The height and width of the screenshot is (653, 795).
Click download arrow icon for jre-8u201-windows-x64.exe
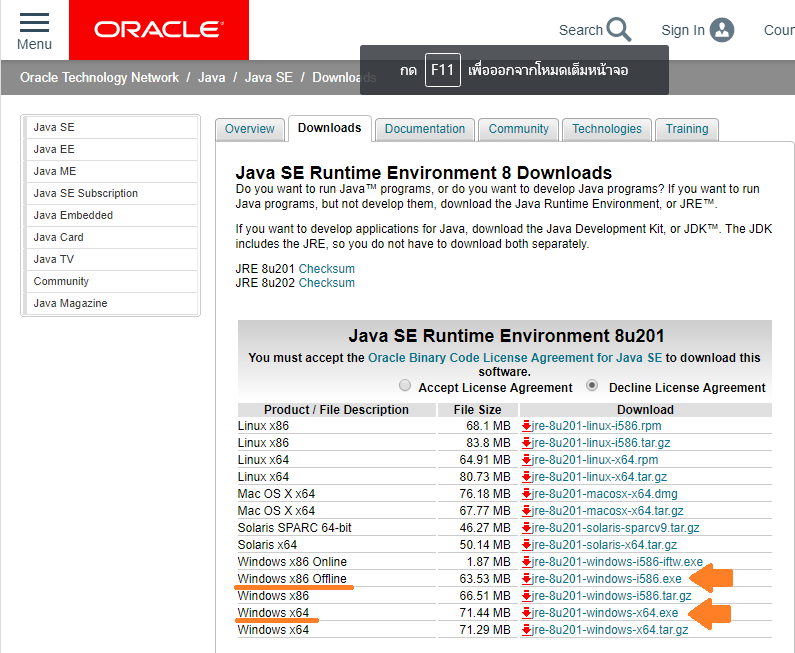[x=526, y=613]
